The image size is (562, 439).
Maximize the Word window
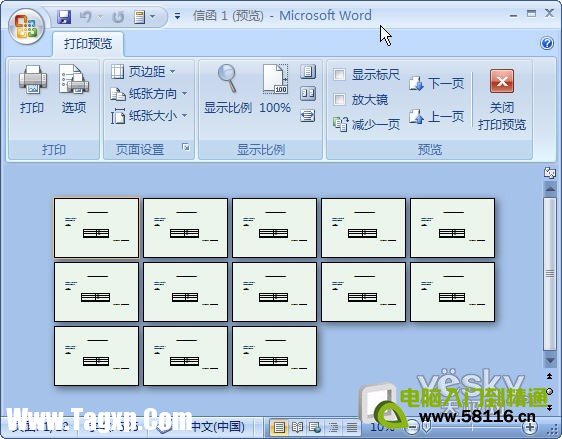click(x=532, y=14)
